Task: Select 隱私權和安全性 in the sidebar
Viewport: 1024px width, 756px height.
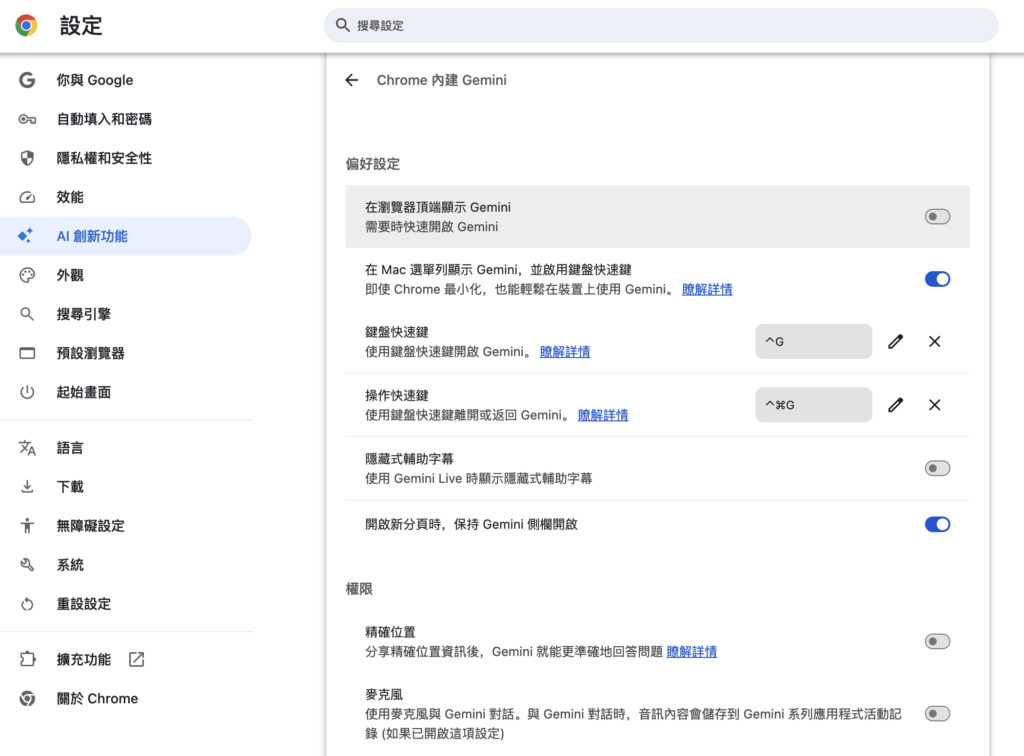Action: (x=125, y=158)
